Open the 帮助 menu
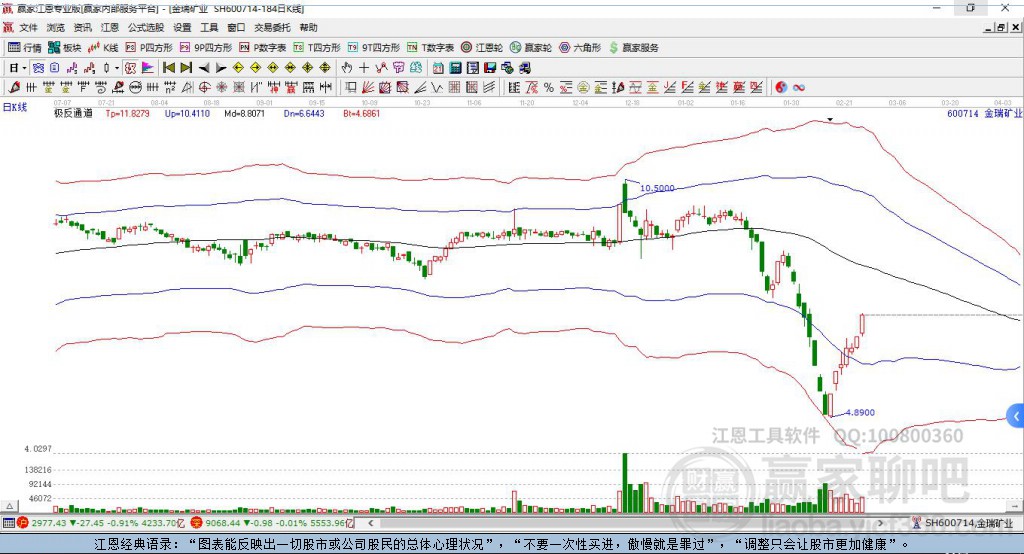Viewport: 1024px width, 554px height. (x=308, y=27)
